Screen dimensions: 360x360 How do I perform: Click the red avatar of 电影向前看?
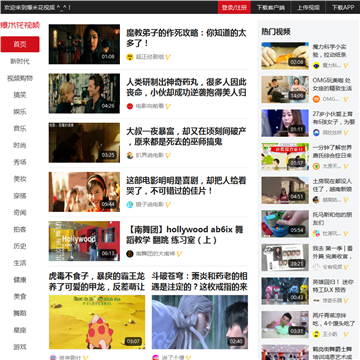[130, 106]
